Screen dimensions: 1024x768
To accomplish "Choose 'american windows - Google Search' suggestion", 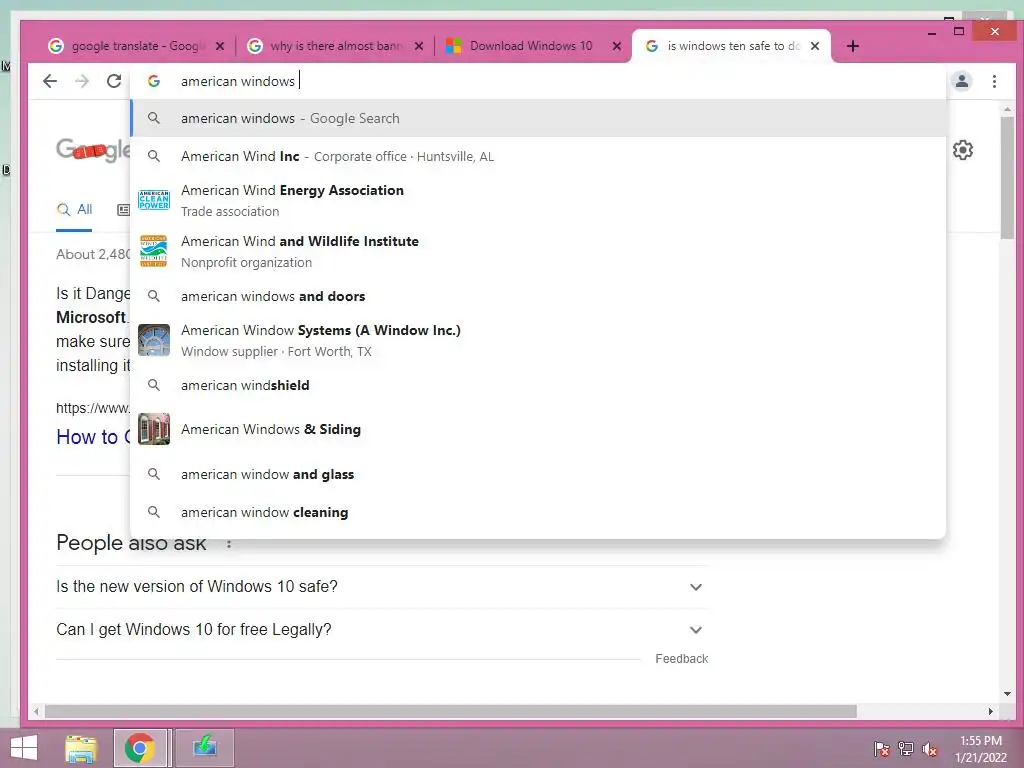I will coord(539,118).
